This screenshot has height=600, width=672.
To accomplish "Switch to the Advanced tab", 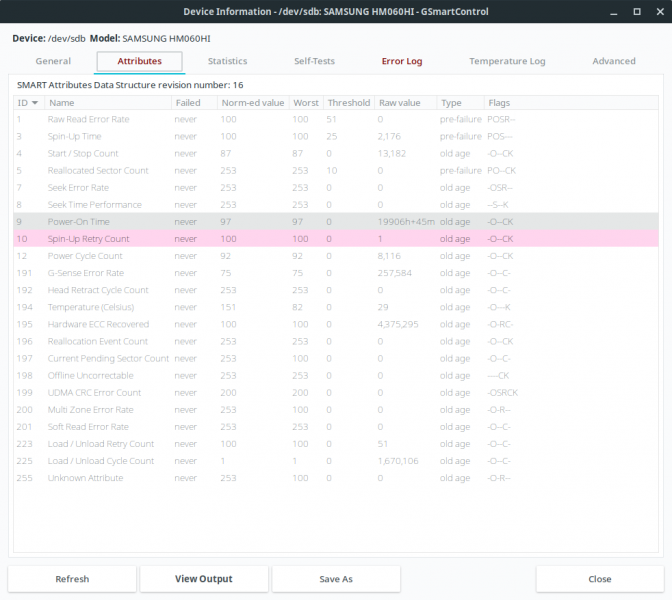I will (x=614, y=61).
